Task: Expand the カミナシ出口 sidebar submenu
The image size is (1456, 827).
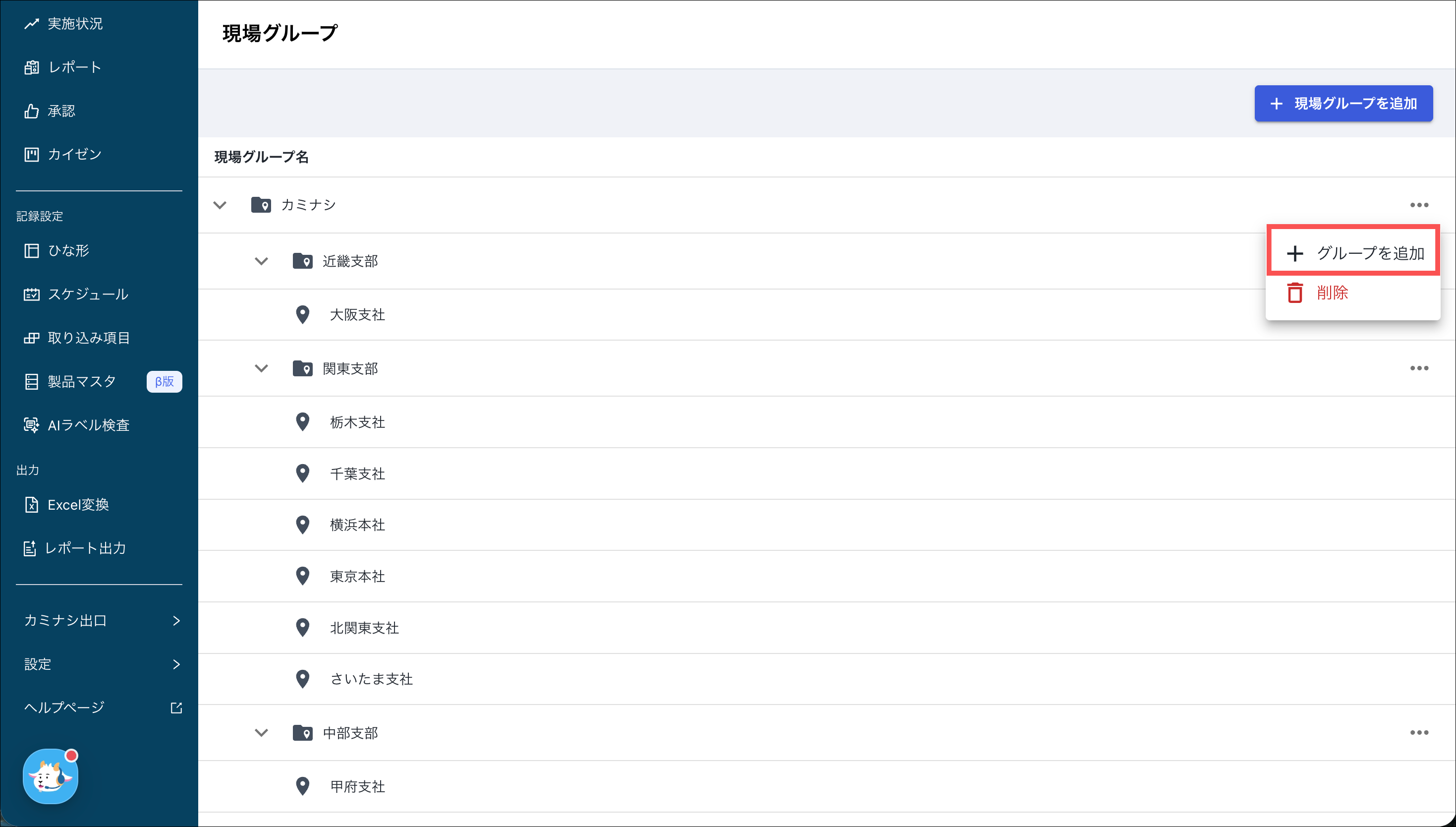Action: coord(176,620)
